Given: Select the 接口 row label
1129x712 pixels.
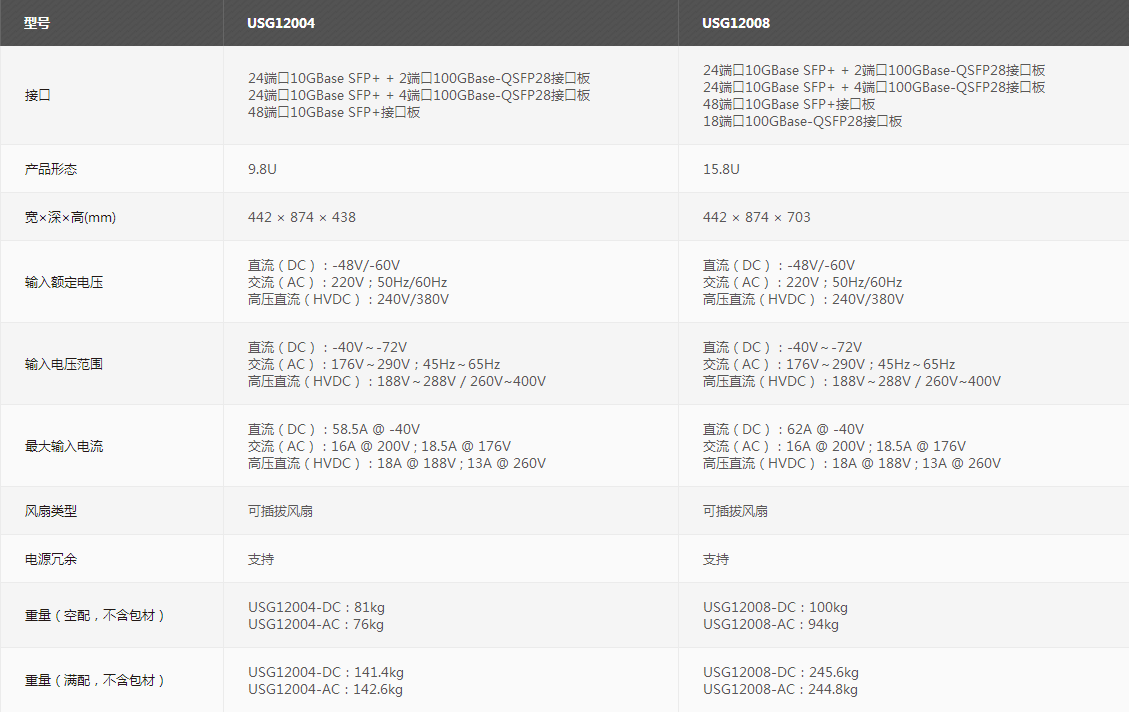Looking at the screenshot, I should coord(37,95).
